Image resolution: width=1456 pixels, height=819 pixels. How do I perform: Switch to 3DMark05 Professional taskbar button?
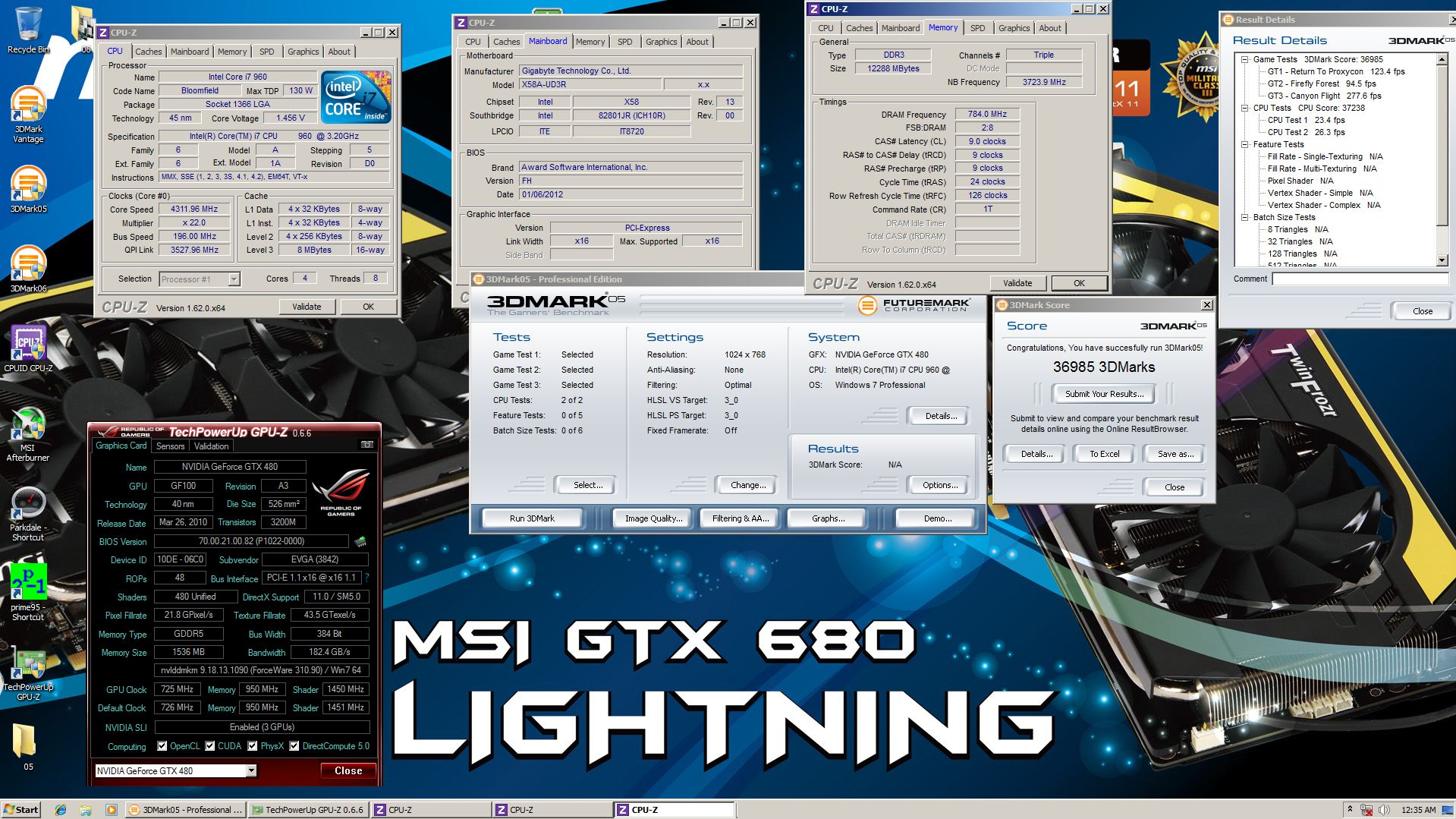click(x=184, y=810)
